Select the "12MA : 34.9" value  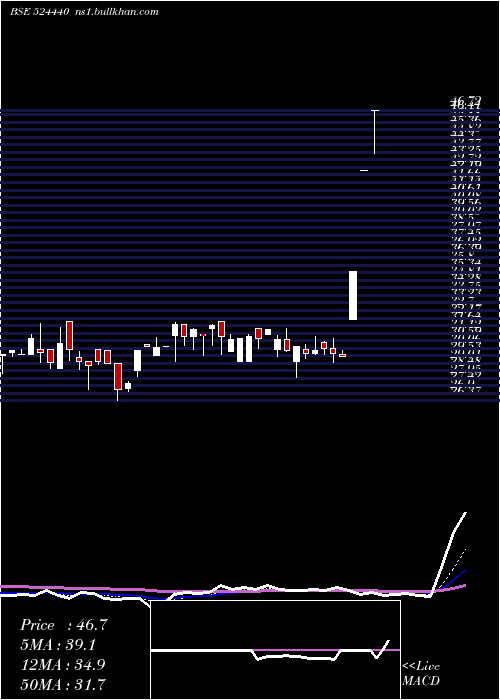pos(63,665)
